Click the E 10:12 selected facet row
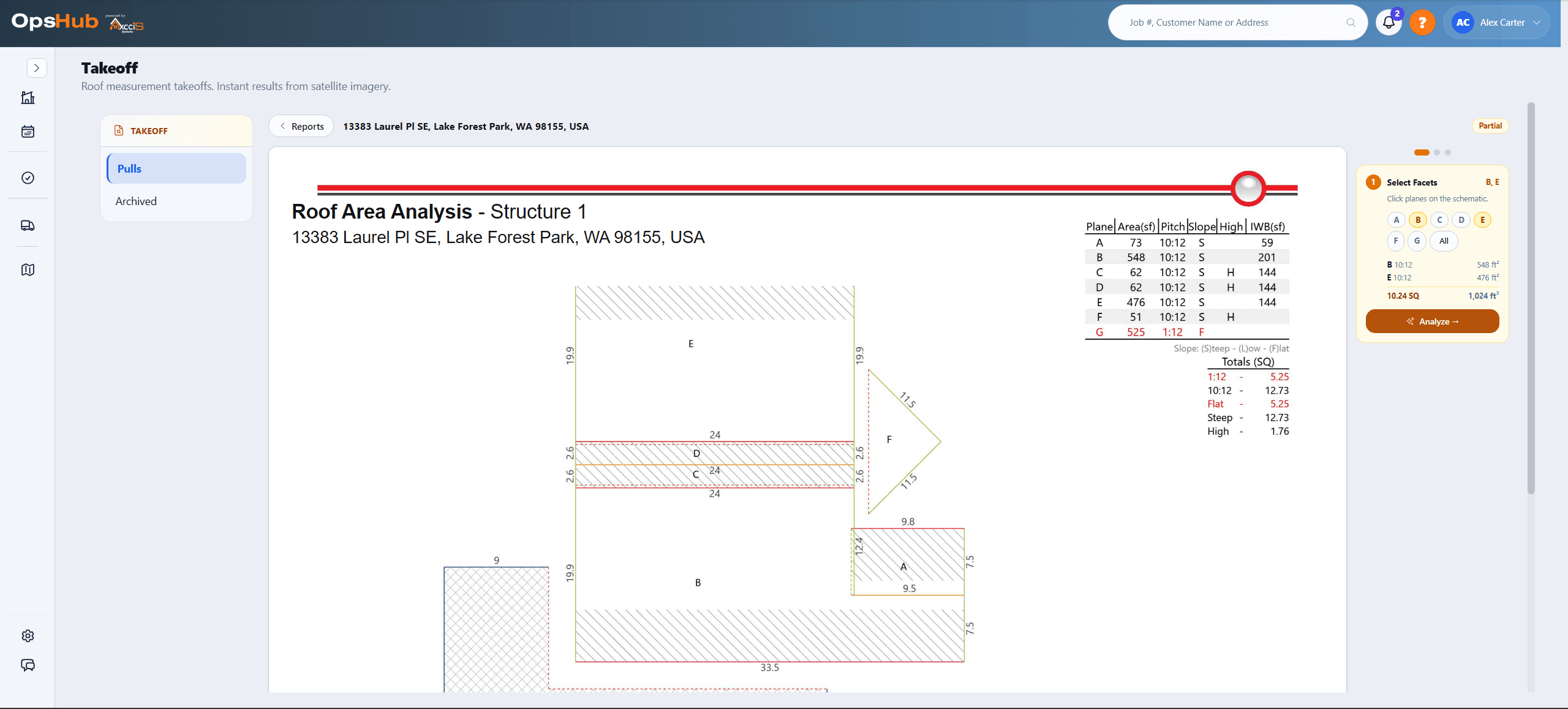The height and width of the screenshot is (709, 1568). coord(1442,277)
